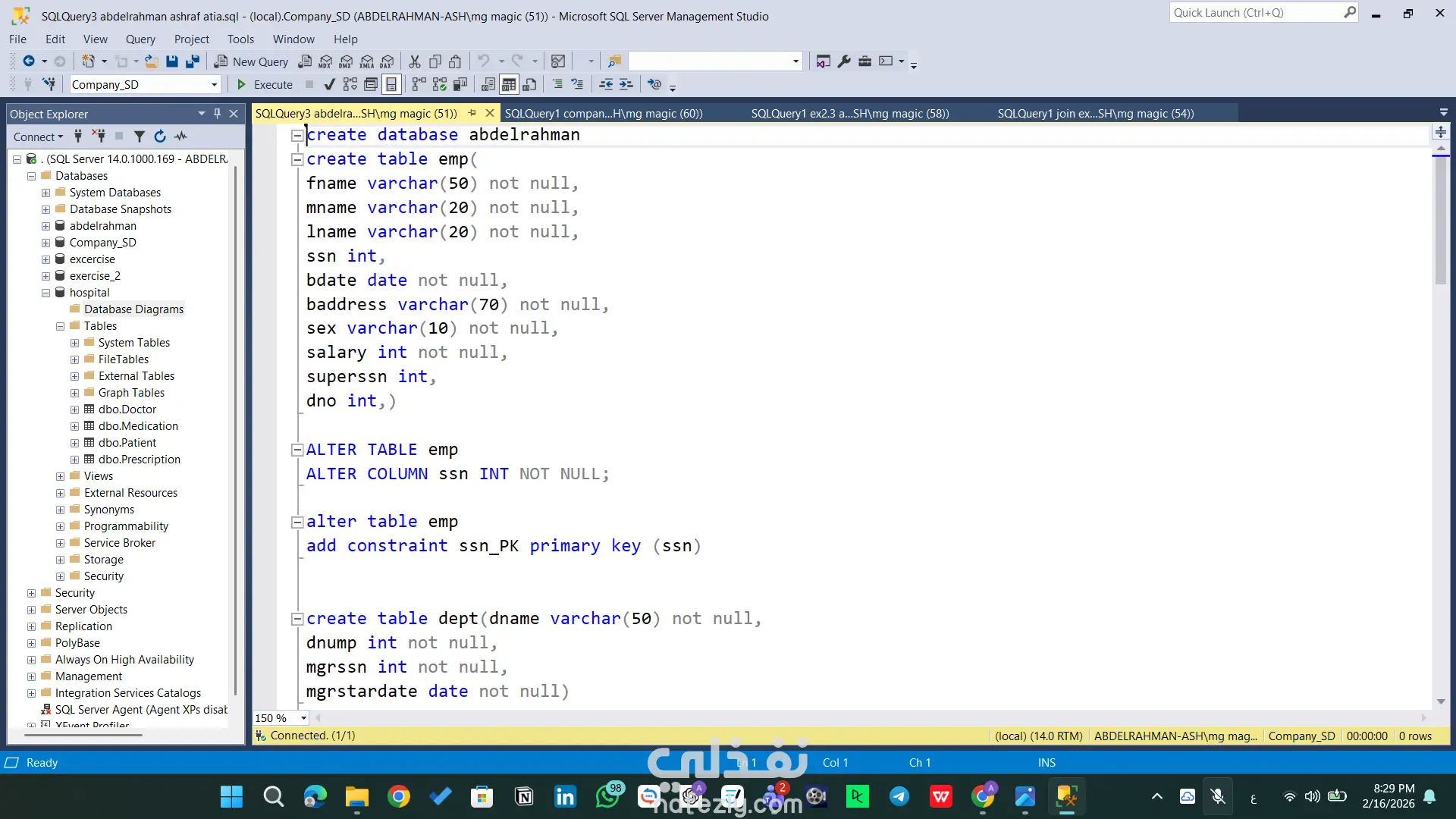Switch to SQLQuery1 join ex tab
Image resolution: width=1456 pixels, height=819 pixels.
coord(1095,114)
